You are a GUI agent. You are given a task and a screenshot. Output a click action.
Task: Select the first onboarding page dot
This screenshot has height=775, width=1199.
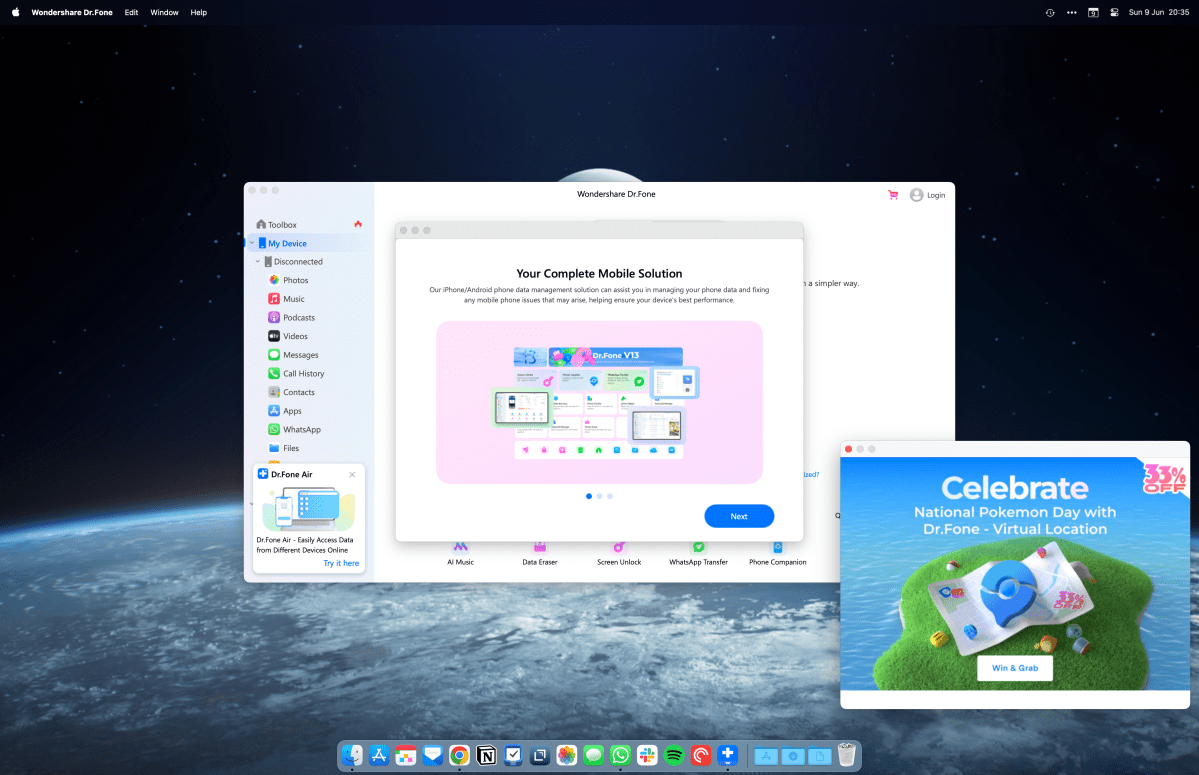pyautogui.click(x=589, y=496)
